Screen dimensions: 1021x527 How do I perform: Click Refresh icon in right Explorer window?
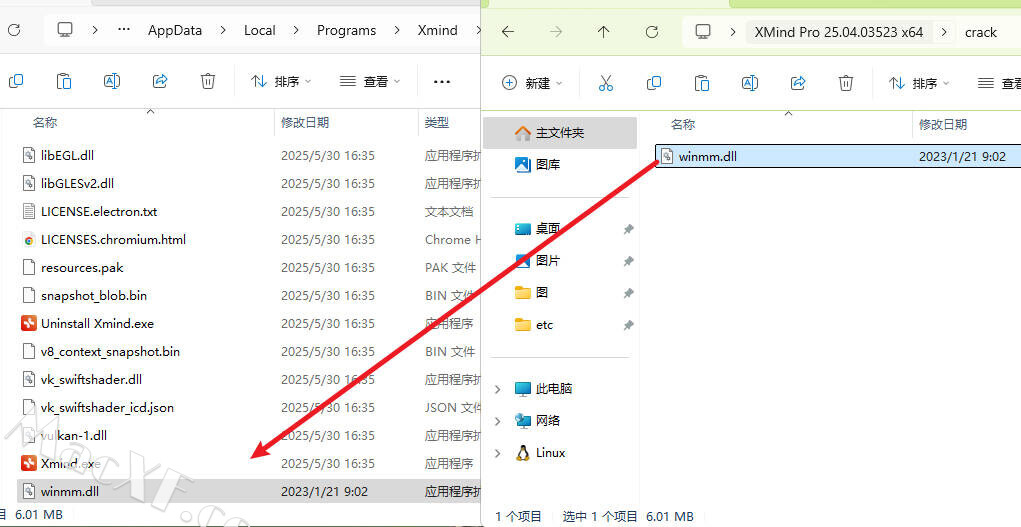[x=652, y=32]
